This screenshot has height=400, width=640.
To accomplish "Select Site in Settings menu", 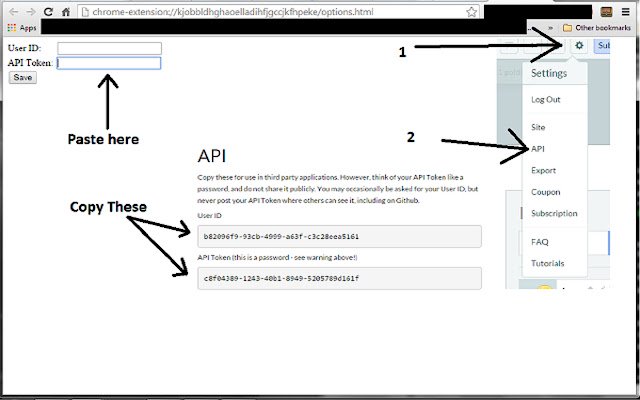I will [538, 127].
